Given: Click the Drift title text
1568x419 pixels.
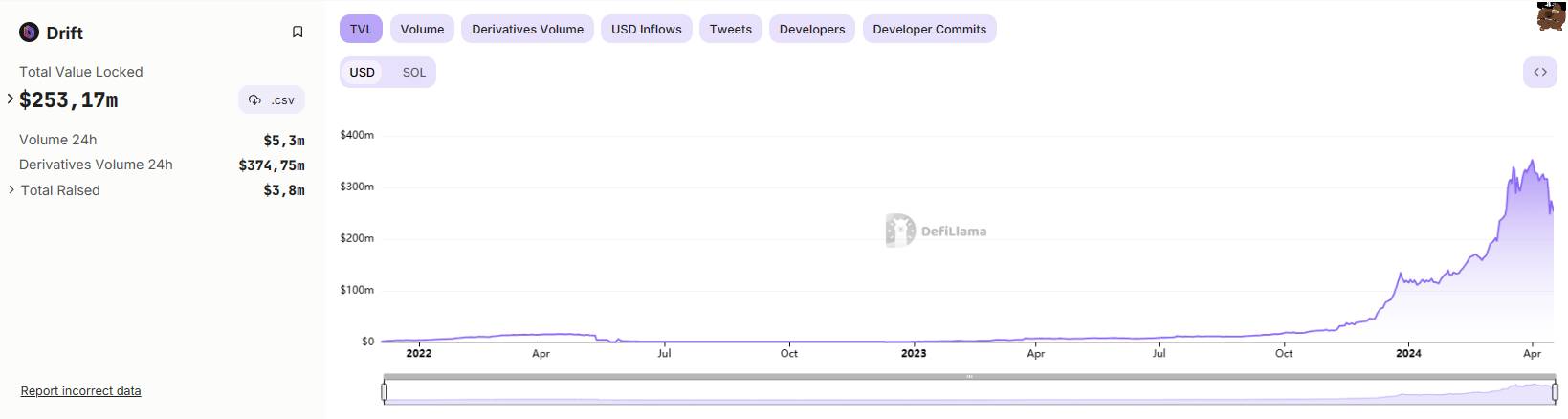Looking at the screenshot, I should pyautogui.click(x=65, y=33).
